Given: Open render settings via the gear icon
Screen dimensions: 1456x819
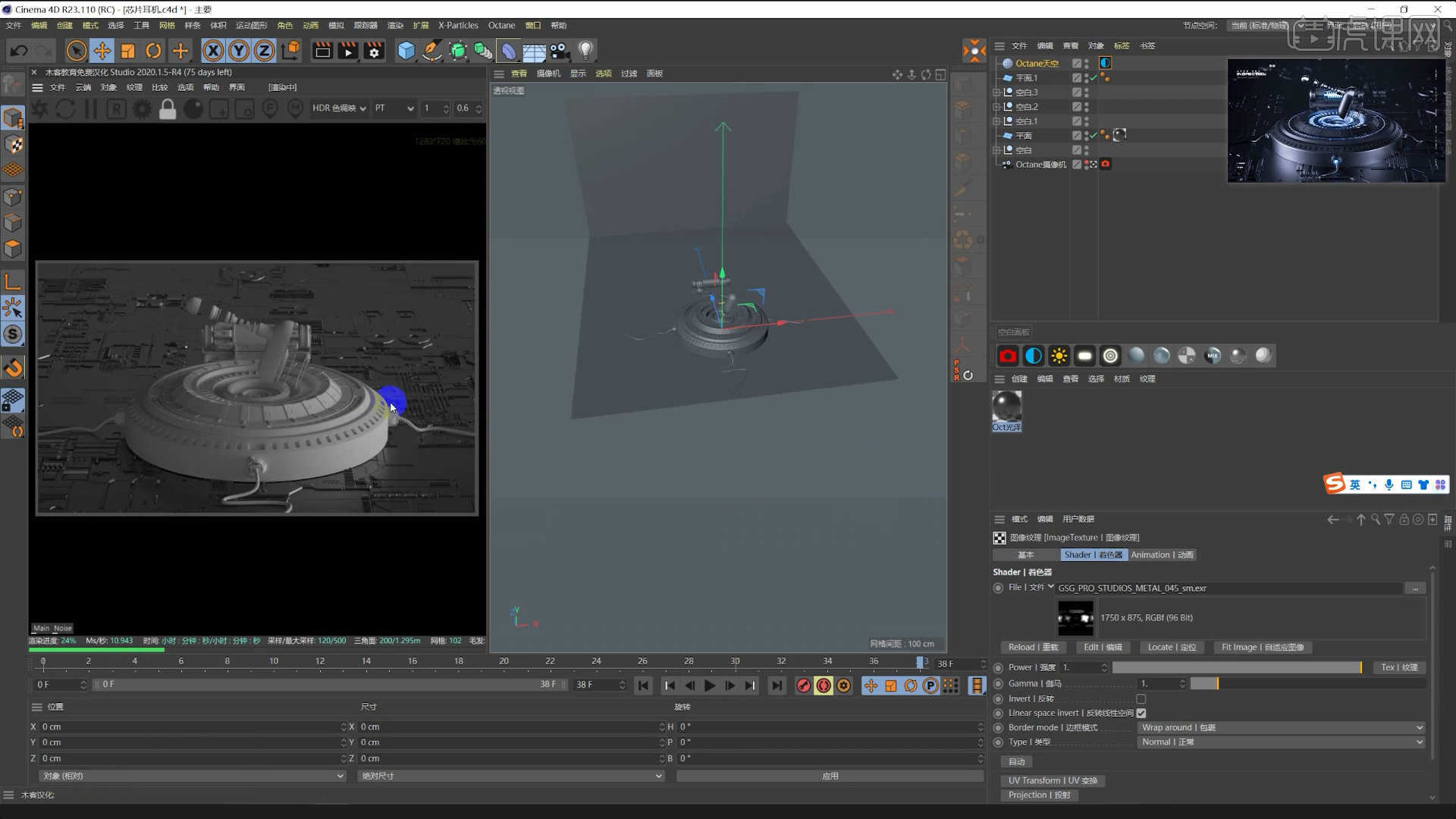Looking at the screenshot, I should coord(373,50).
